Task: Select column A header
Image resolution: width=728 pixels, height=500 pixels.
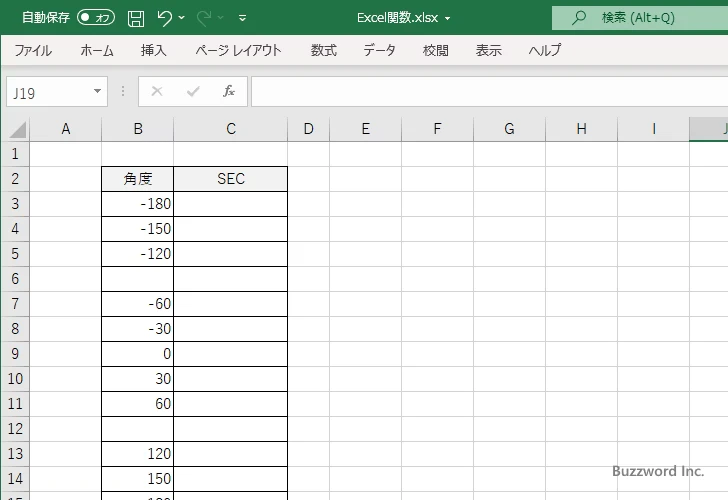Action: tap(65, 129)
